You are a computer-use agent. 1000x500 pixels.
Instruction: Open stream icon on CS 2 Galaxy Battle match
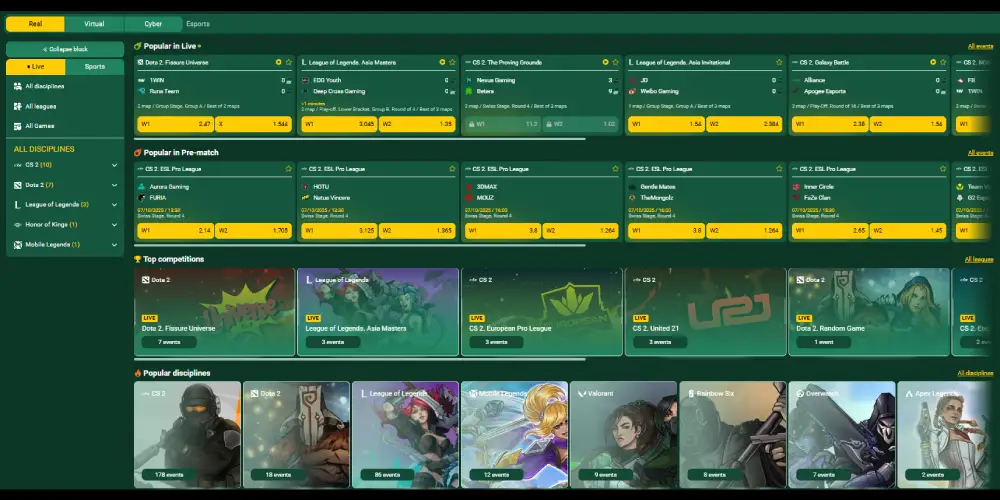point(933,62)
